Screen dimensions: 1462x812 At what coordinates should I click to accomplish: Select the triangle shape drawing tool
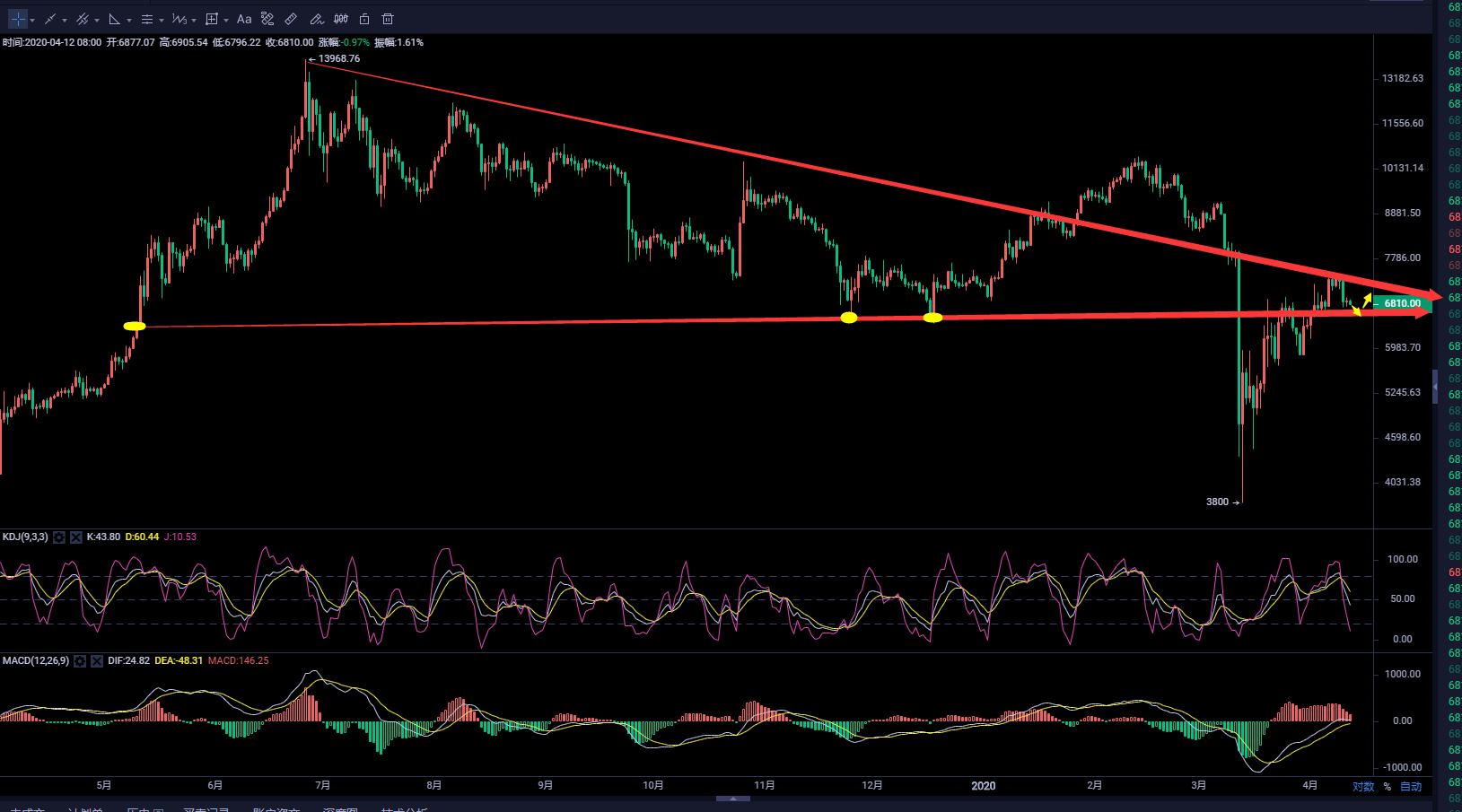point(114,19)
